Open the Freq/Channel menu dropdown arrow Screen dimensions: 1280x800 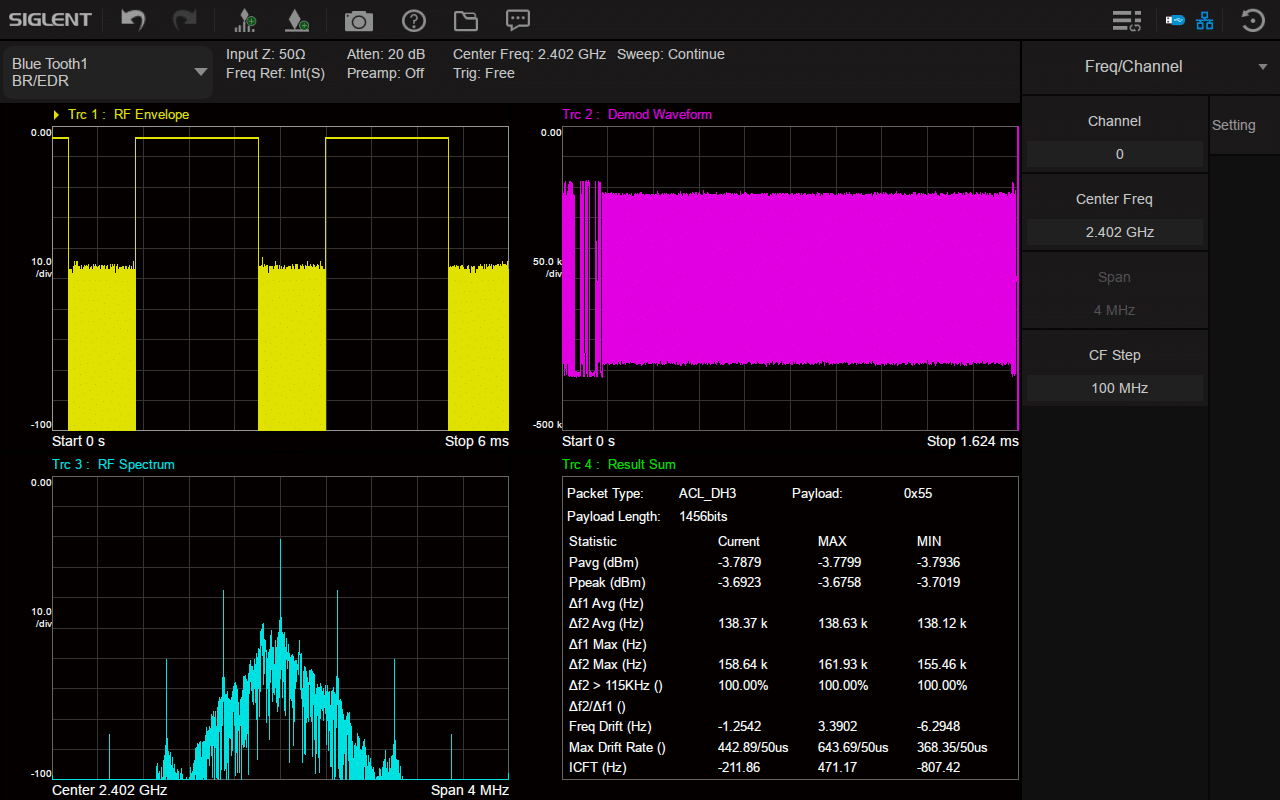click(x=1263, y=67)
